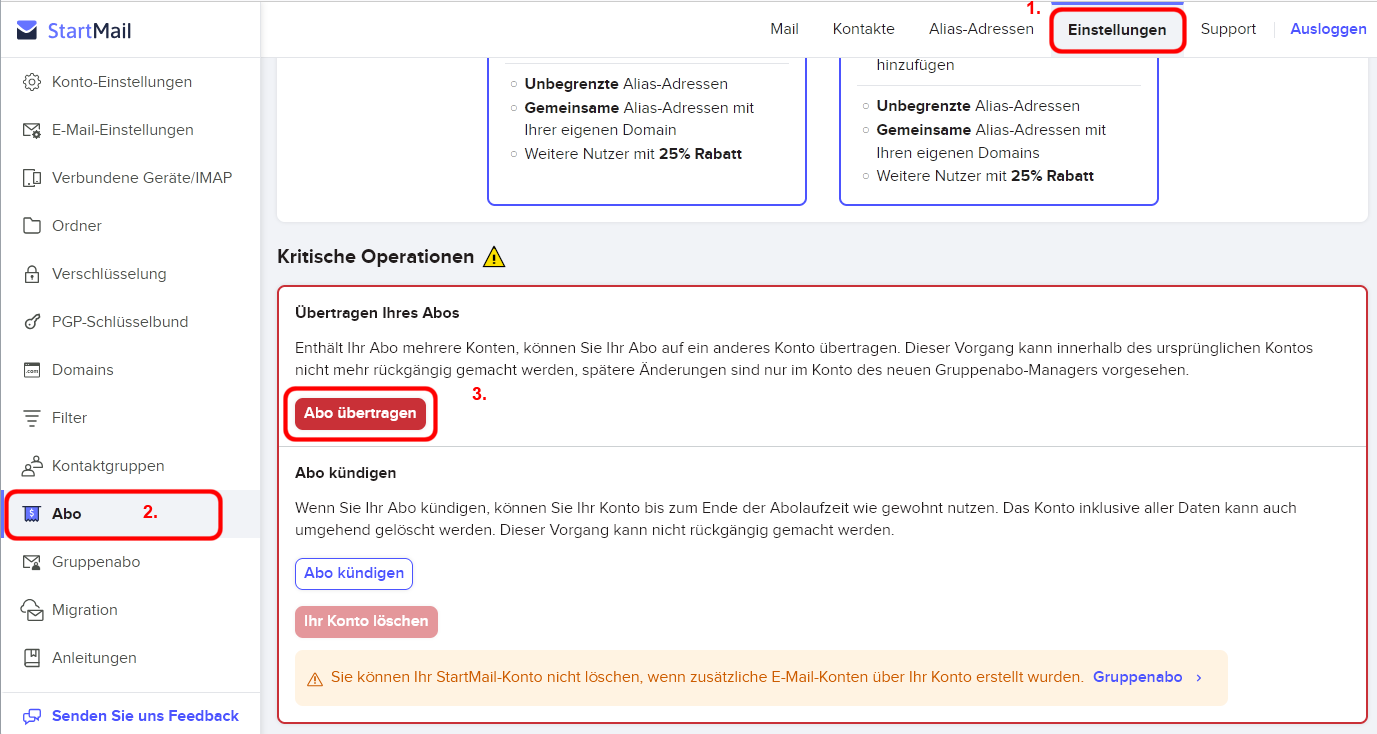Click the Kontaktgruppen people icon
This screenshot has width=1377, height=734.
(32, 466)
